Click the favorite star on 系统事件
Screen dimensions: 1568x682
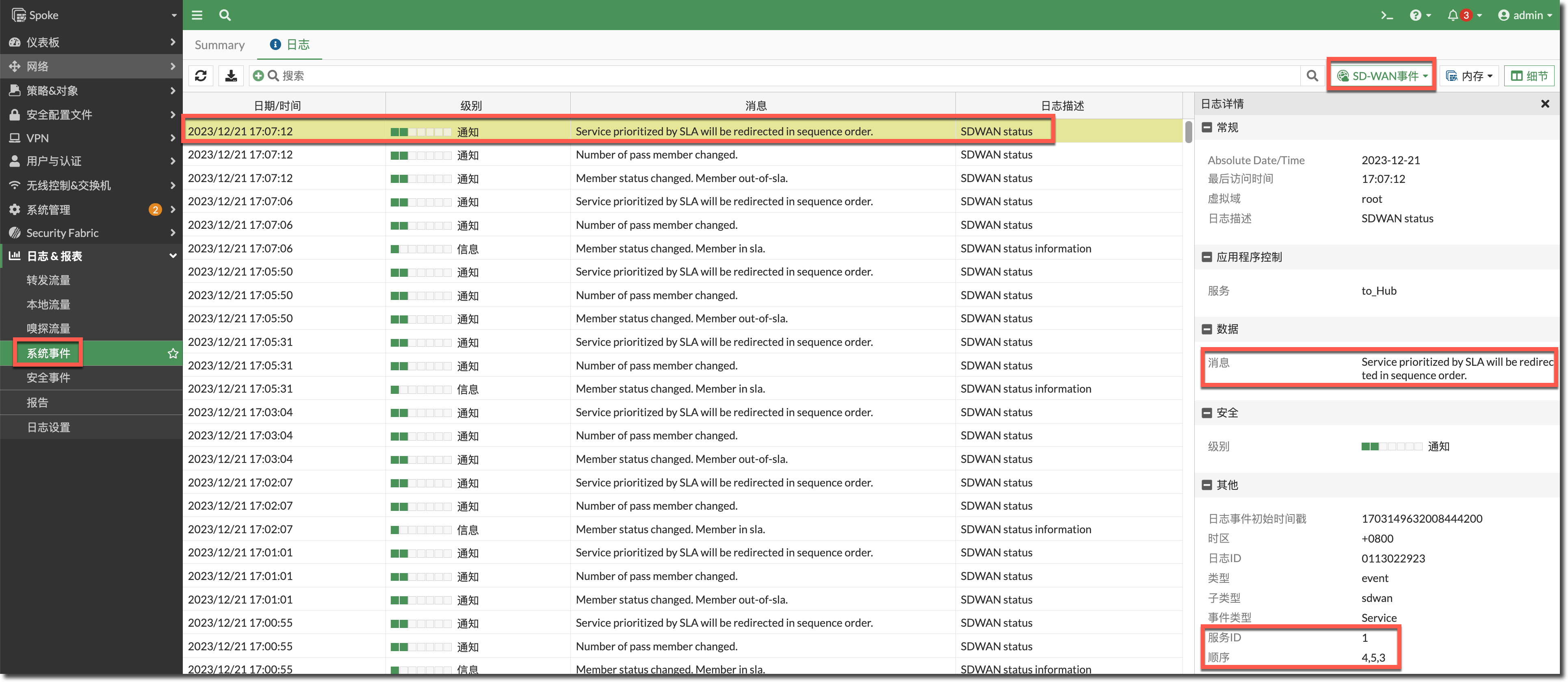173,353
